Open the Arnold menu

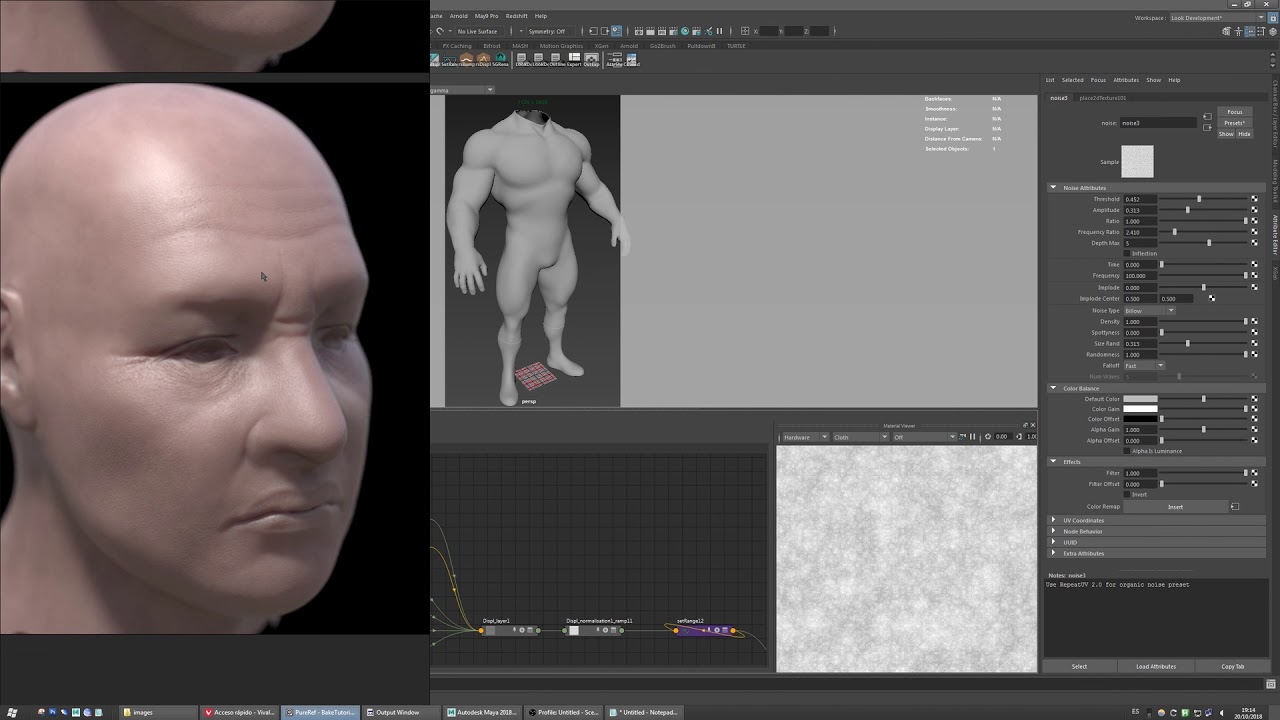458,16
